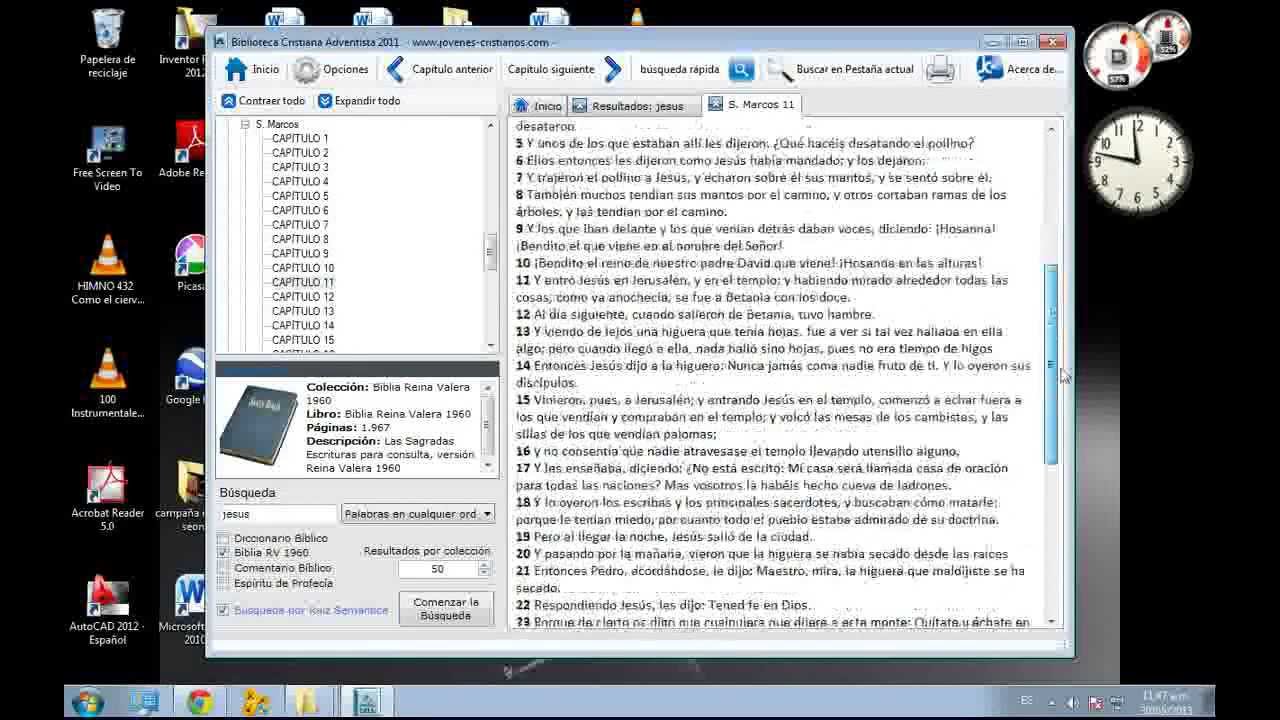Open Free Screen To Video desktop shortcut
Viewport: 1280px width, 720px height.
(x=107, y=158)
